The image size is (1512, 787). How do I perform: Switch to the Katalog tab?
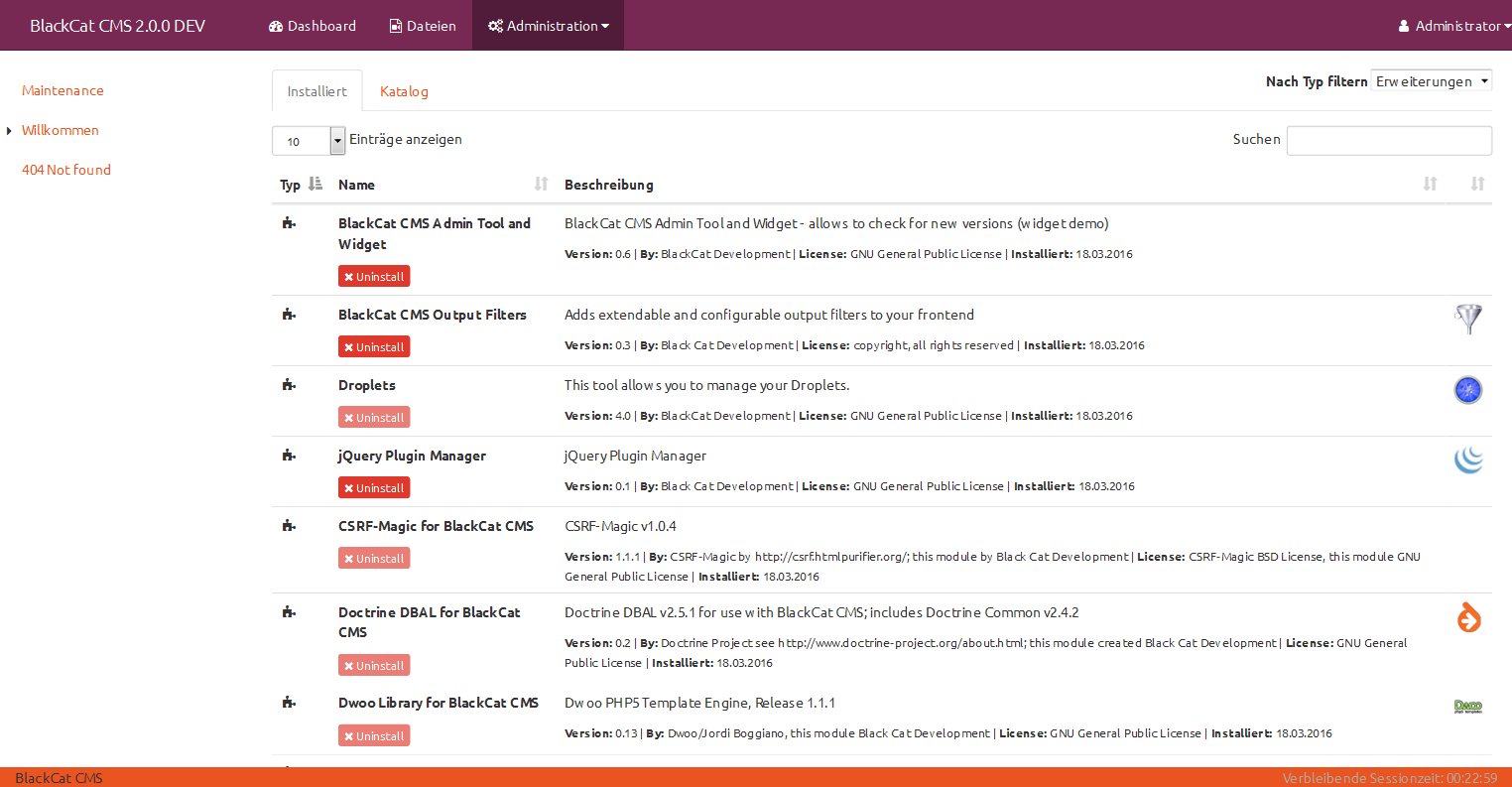coord(404,91)
